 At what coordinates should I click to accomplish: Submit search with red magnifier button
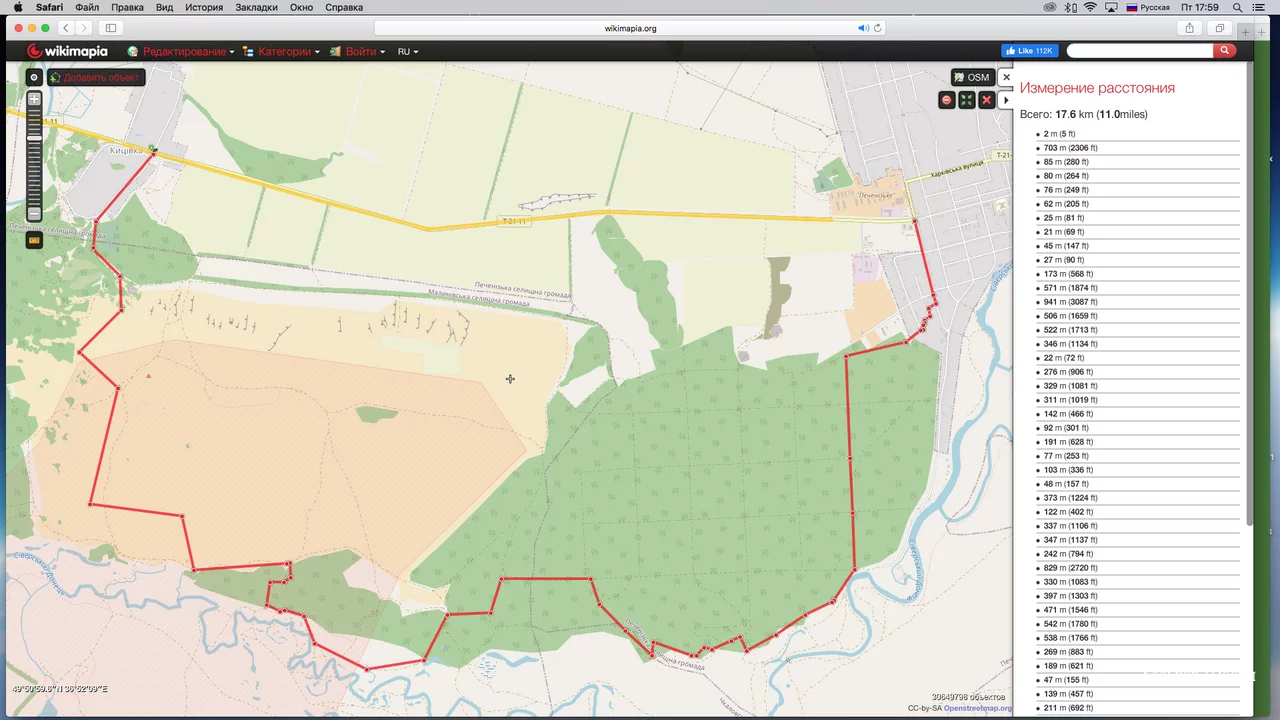point(1226,51)
